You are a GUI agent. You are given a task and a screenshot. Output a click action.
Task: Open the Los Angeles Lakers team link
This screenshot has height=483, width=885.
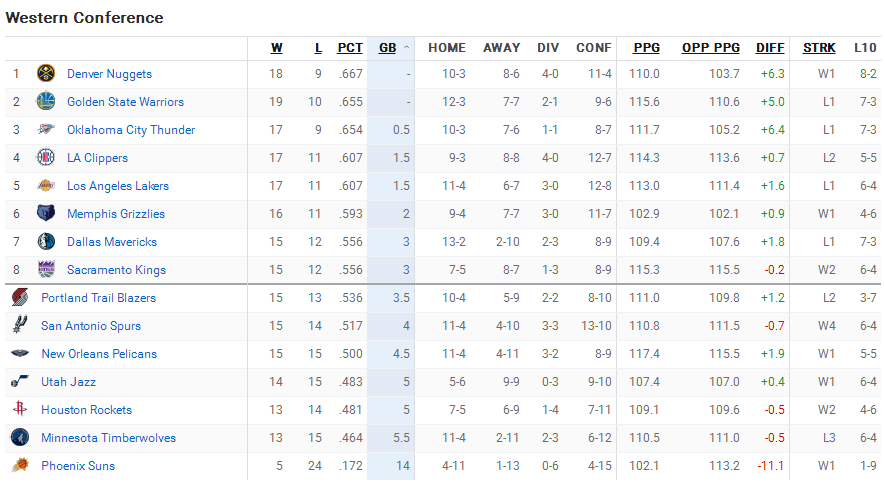[x=118, y=186]
